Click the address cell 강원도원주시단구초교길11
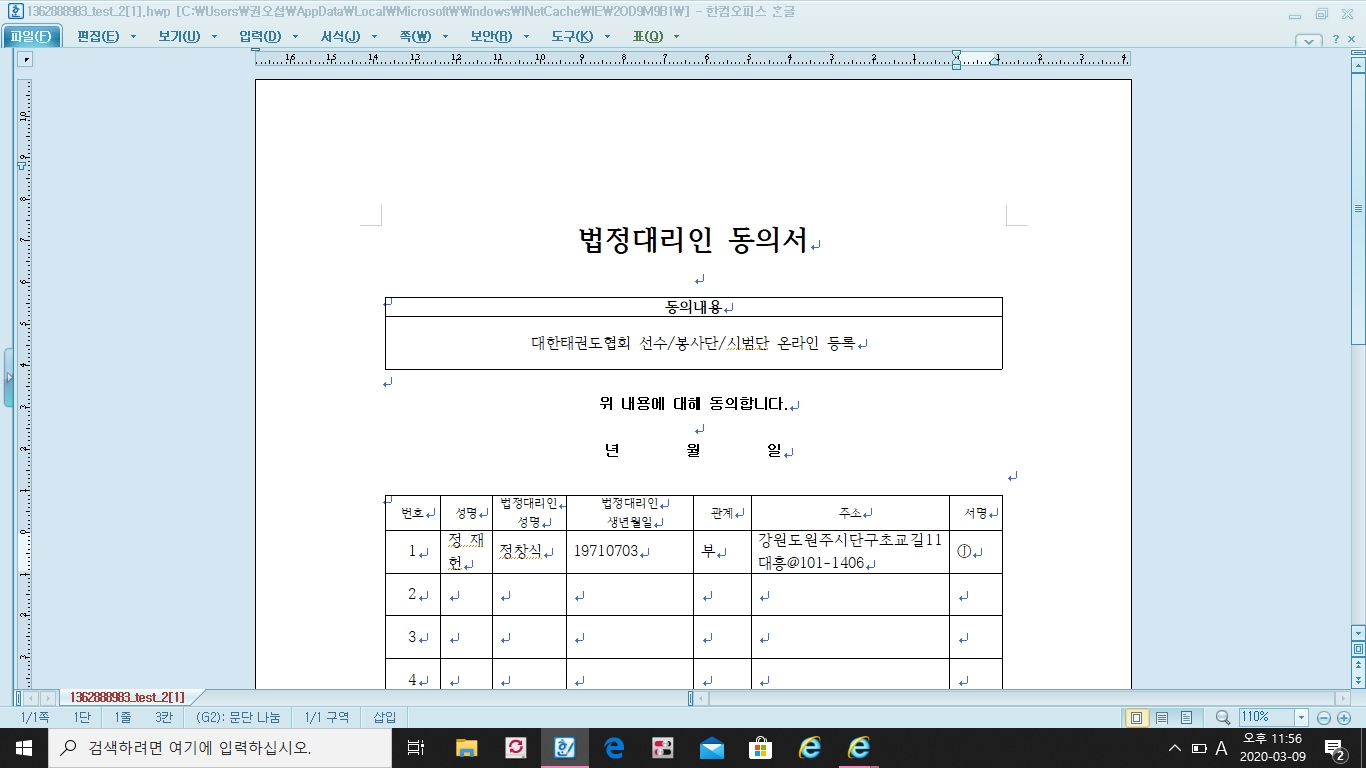The width and height of the screenshot is (1366, 768). (850, 552)
